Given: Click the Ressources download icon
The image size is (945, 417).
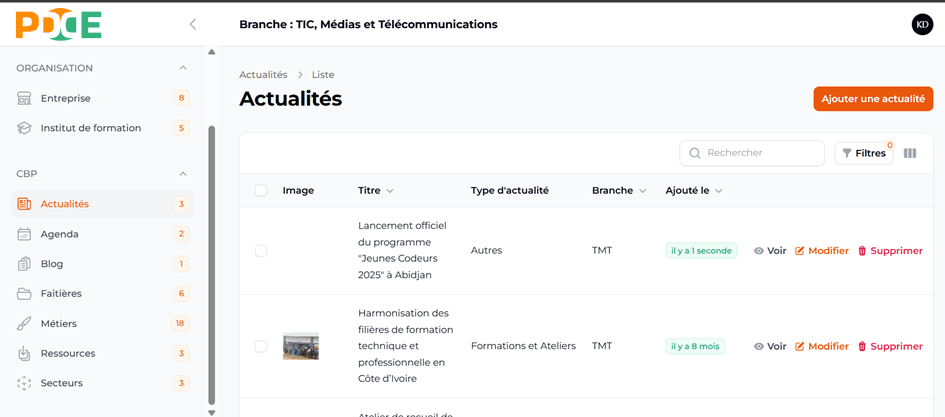Looking at the screenshot, I should [24, 353].
